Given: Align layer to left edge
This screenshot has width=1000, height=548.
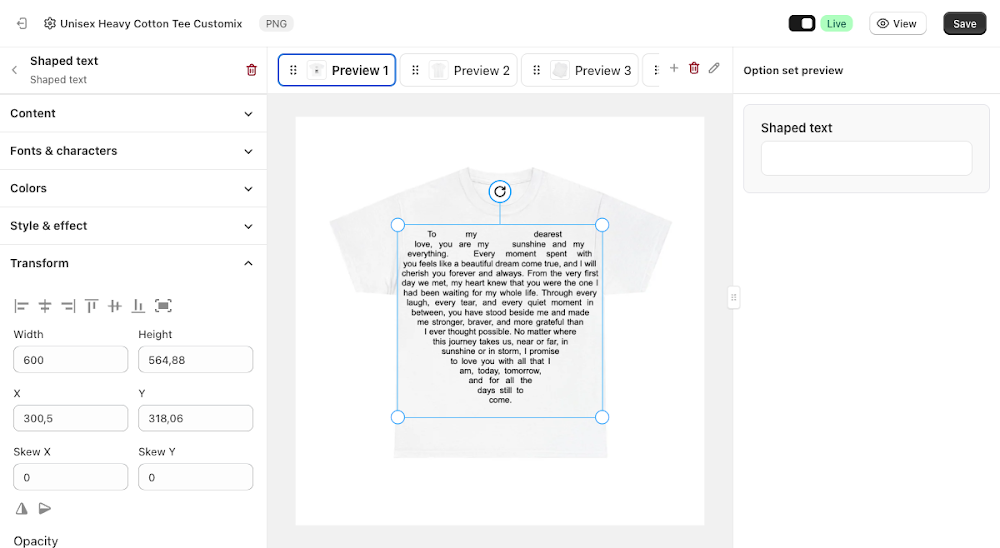Looking at the screenshot, I should (x=21, y=306).
